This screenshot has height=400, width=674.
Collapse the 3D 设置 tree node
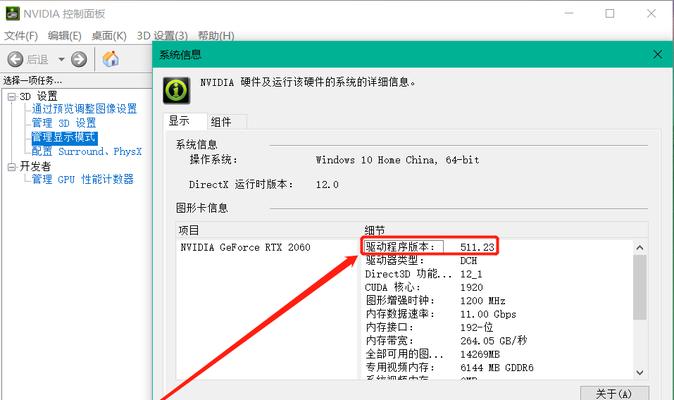(12, 97)
